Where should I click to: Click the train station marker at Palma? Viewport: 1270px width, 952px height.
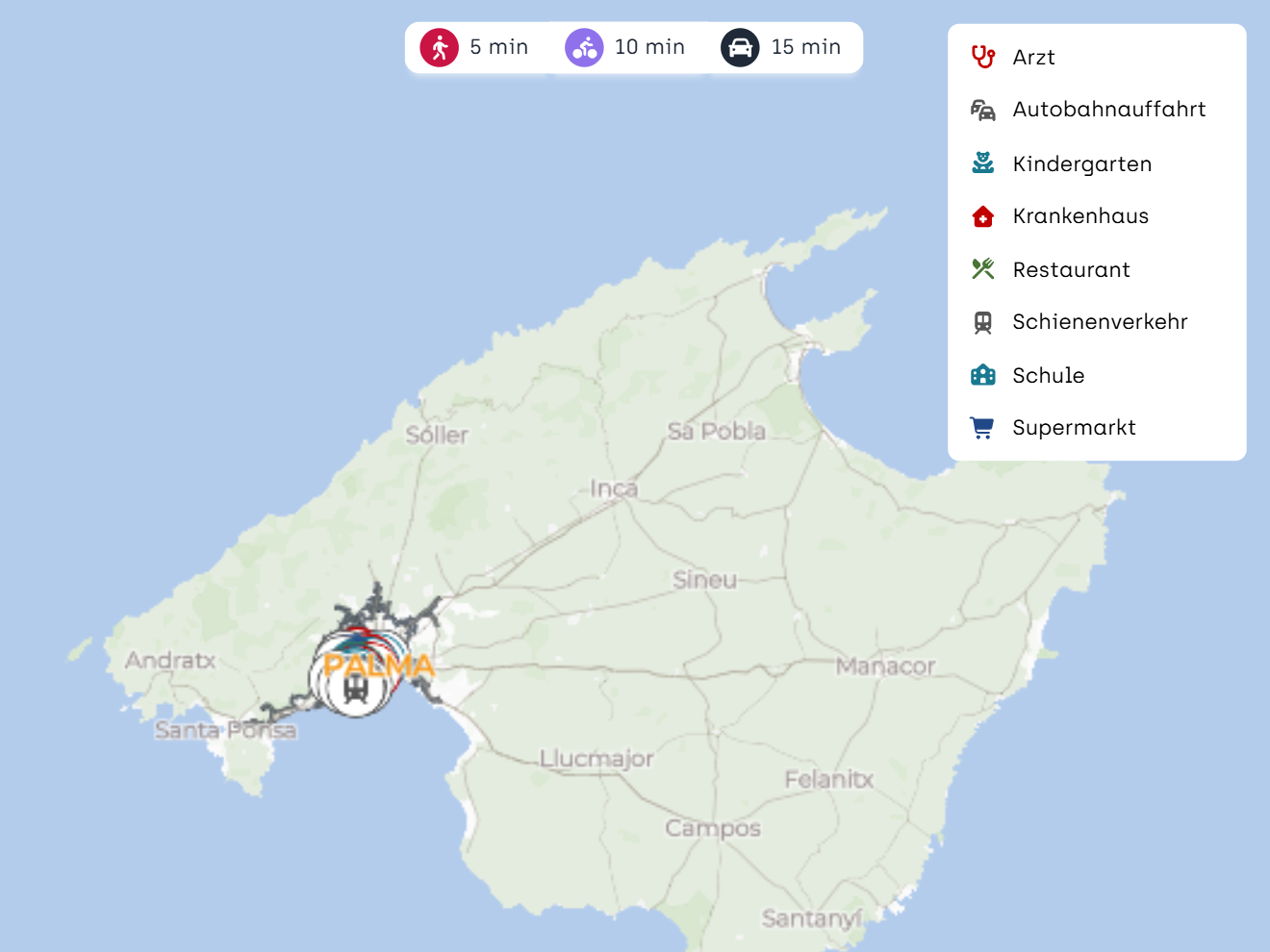[355, 689]
